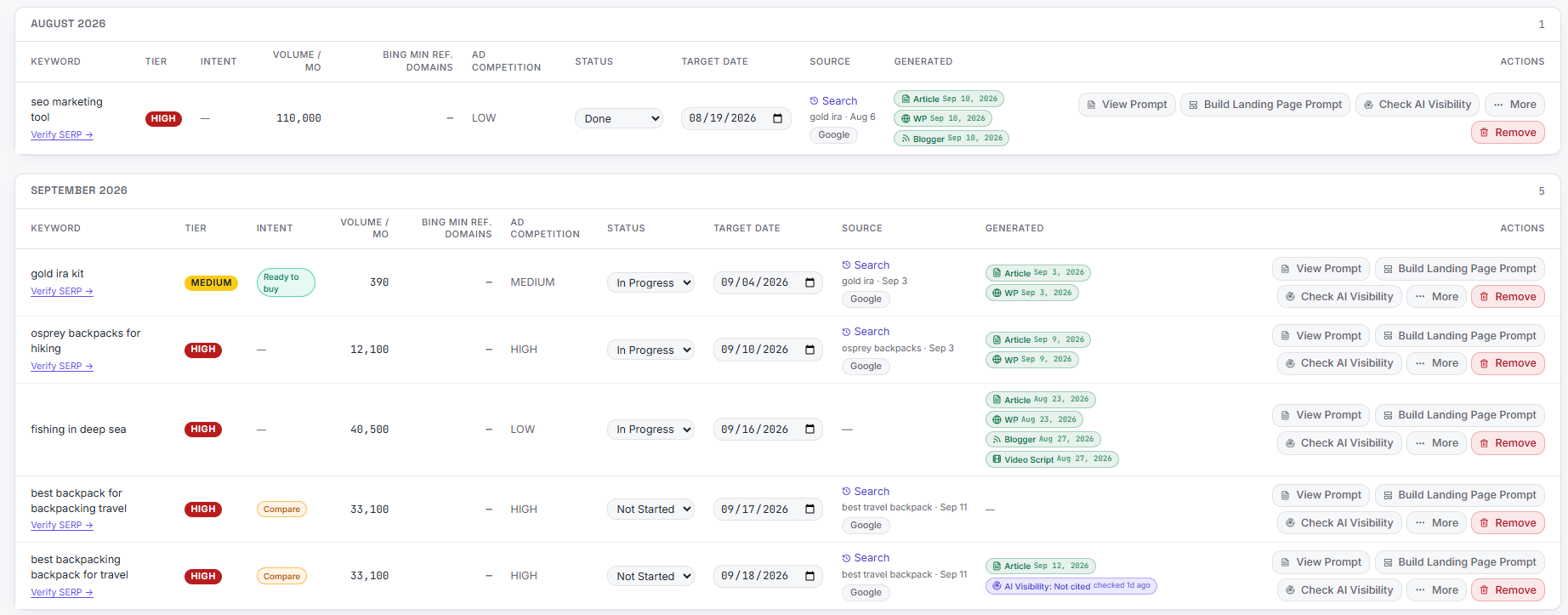The height and width of the screenshot is (615, 1568).
Task: Open calendar picker for 09/10/2026 date
Action: click(x=810, y=350)
